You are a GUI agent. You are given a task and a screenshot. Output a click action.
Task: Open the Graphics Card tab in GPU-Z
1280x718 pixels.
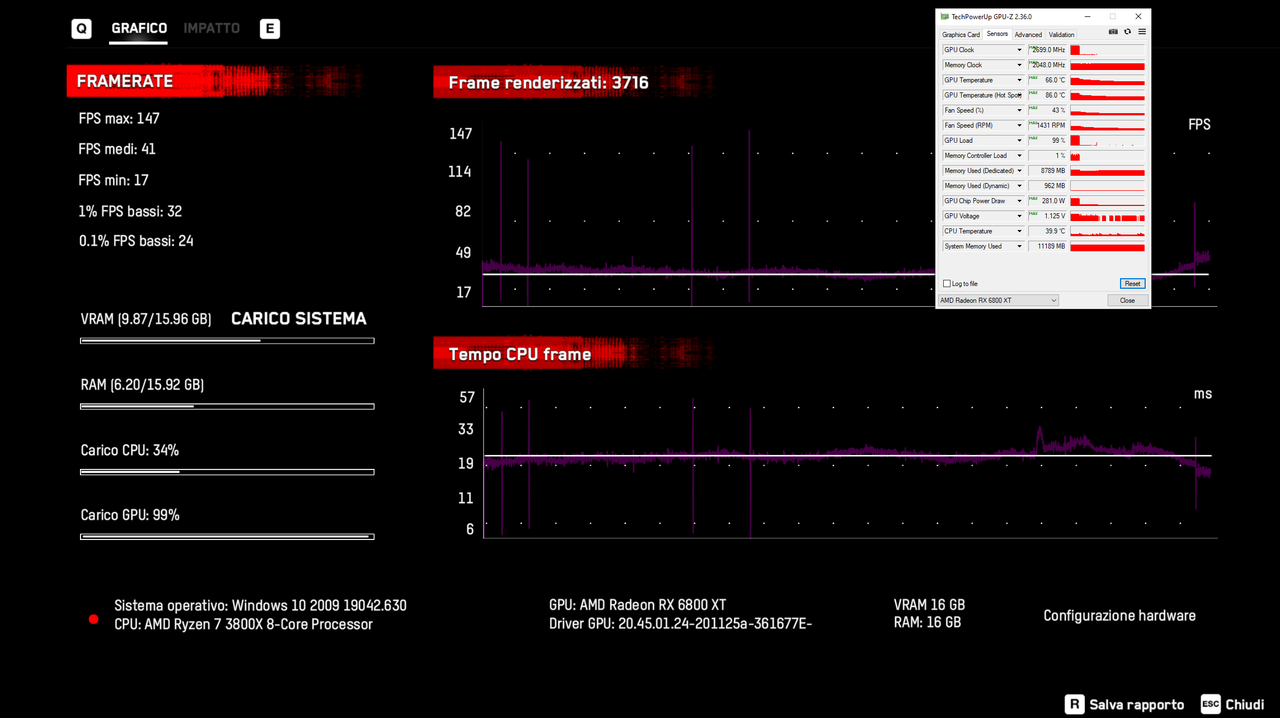click(961, 35)
